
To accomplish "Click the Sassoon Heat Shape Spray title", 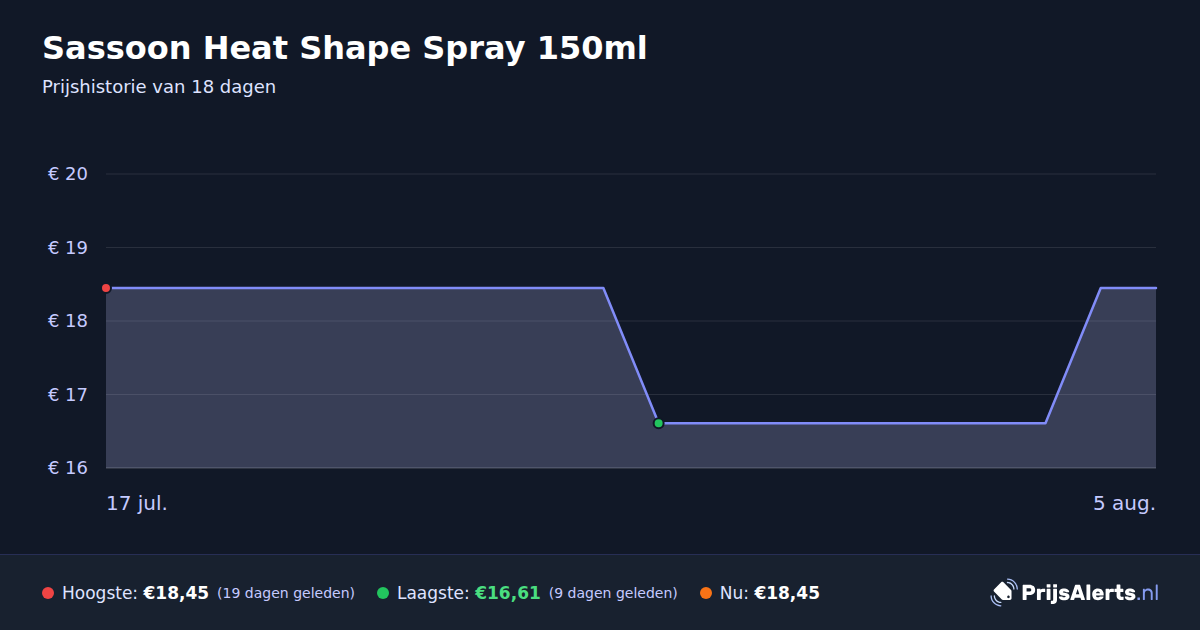I will pyautogui.click(x=344, y=48).
